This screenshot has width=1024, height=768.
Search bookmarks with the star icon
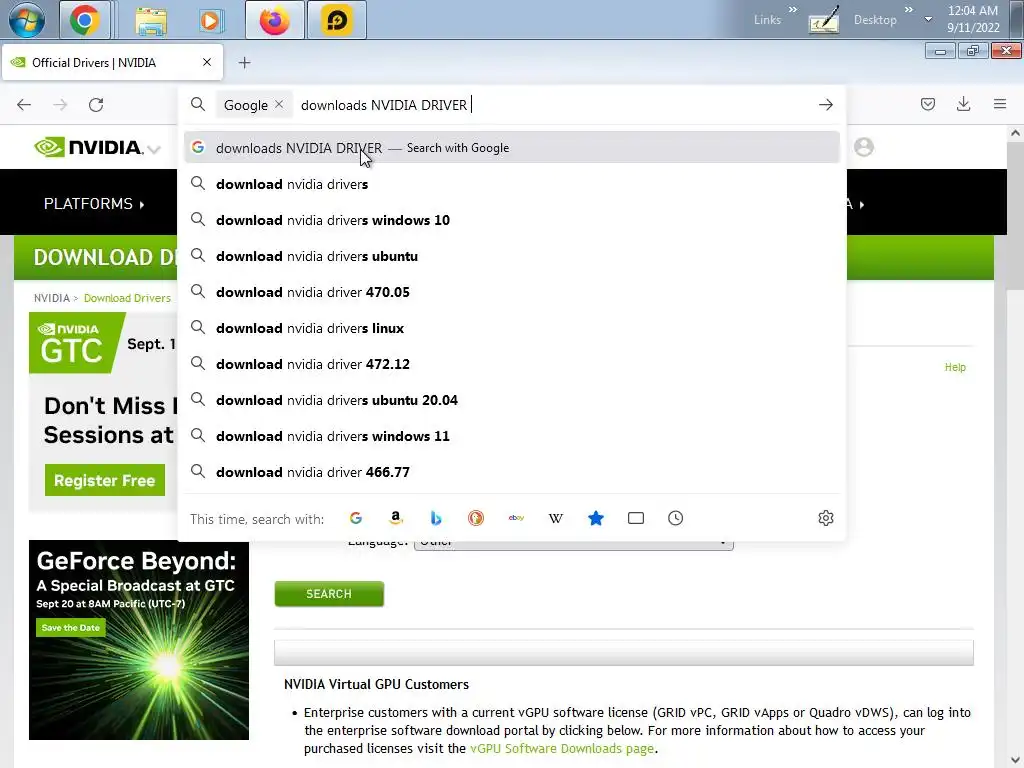596,518
